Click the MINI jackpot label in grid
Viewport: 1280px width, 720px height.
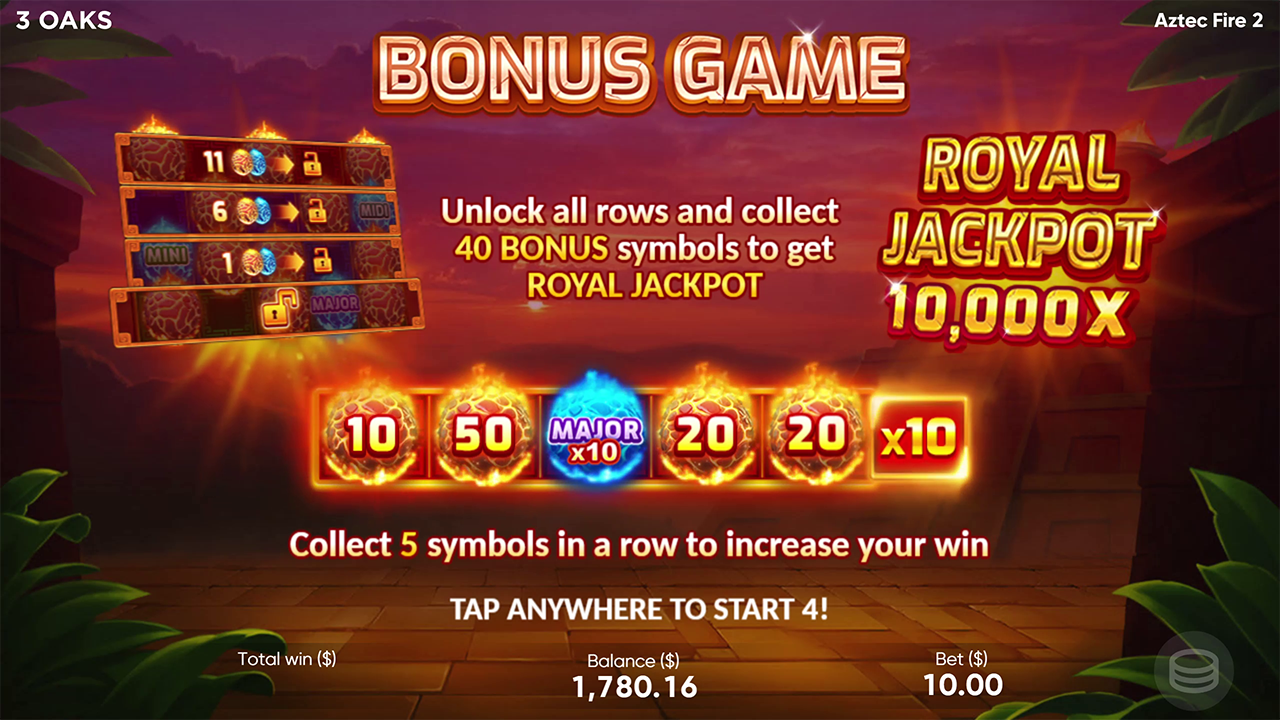[166, 256]
